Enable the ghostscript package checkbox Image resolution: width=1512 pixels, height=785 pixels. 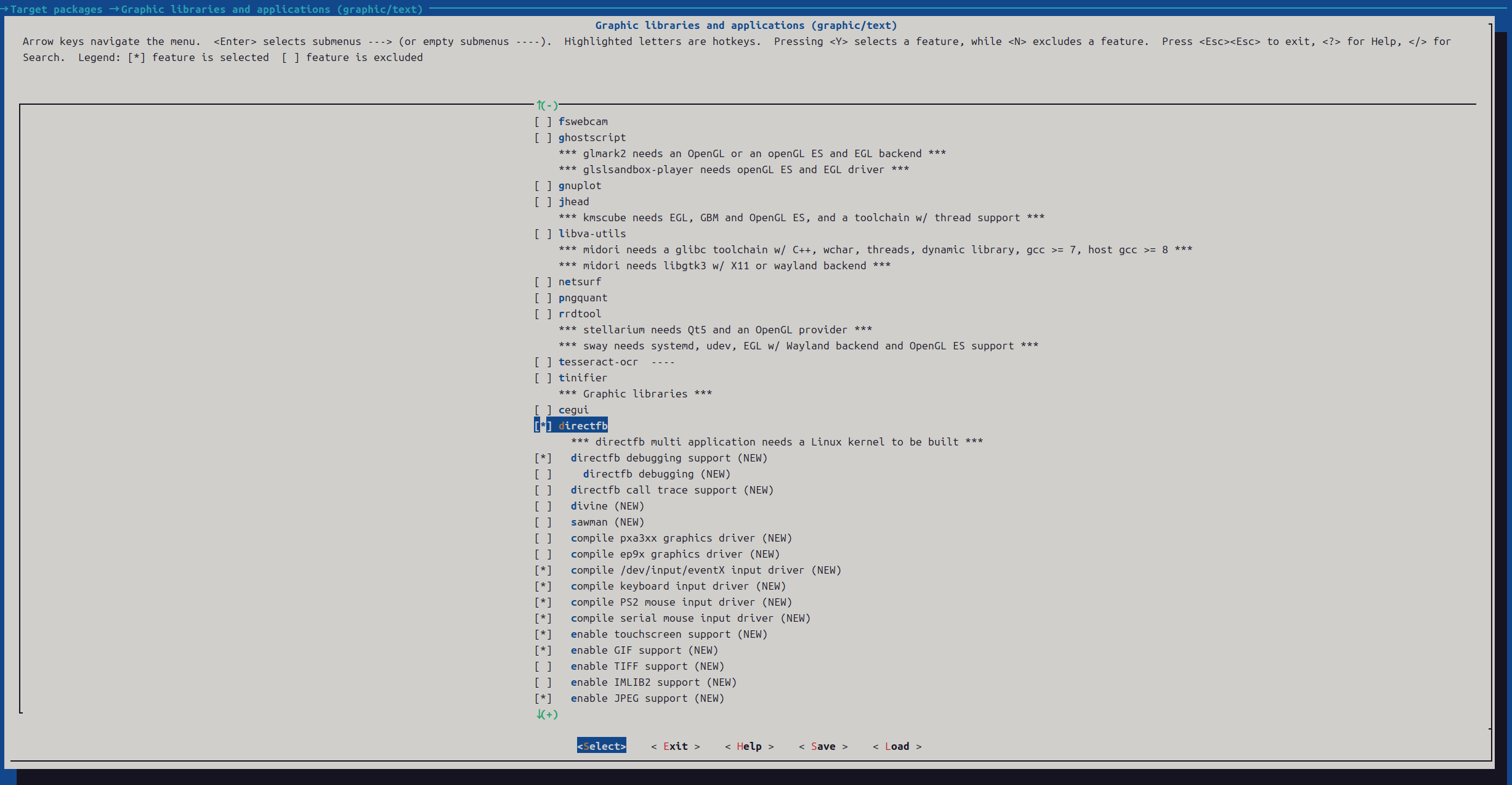coord(543,137)
